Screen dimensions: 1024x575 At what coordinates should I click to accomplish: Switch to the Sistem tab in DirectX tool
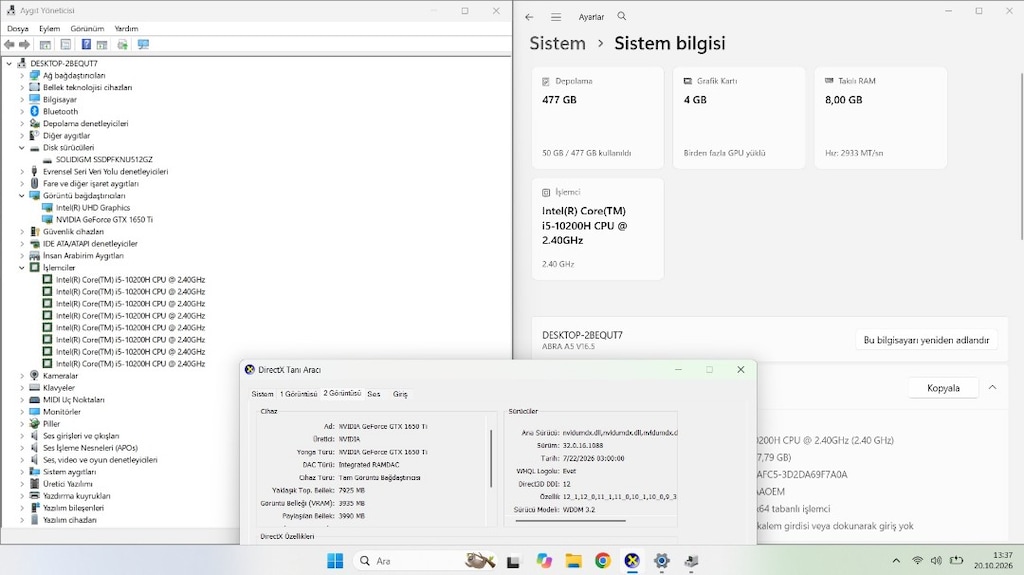click(x=263, y=394)
